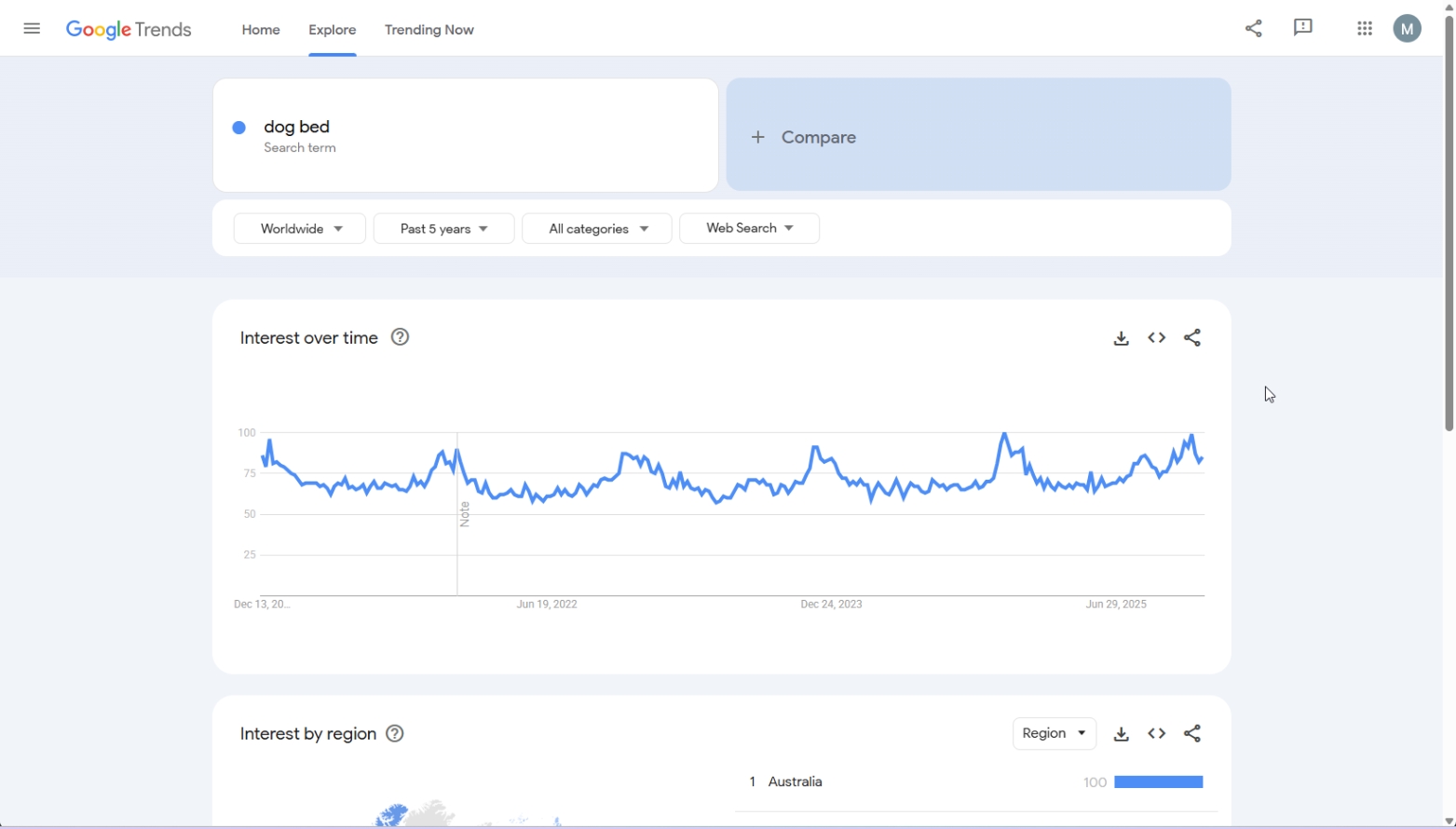
Task: Open help for Interest over time
Action: (x=399, y=337)
